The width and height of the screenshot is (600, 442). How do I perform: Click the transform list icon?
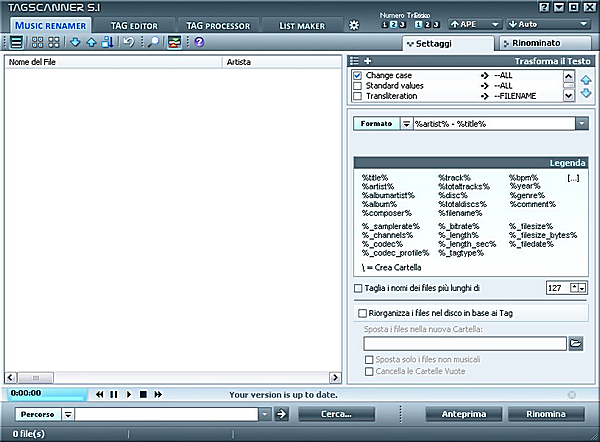355,61
